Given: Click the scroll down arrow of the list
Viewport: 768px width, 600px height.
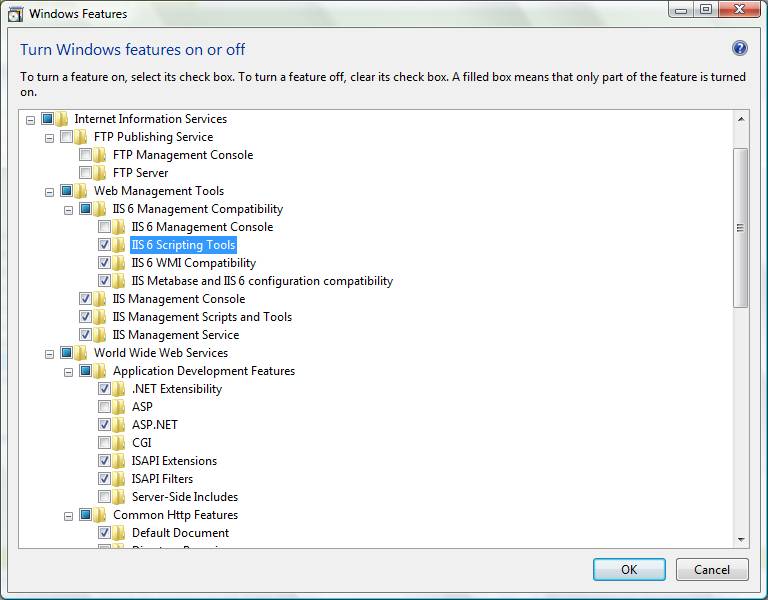Looking at the screenshot, I should [741, 539].
